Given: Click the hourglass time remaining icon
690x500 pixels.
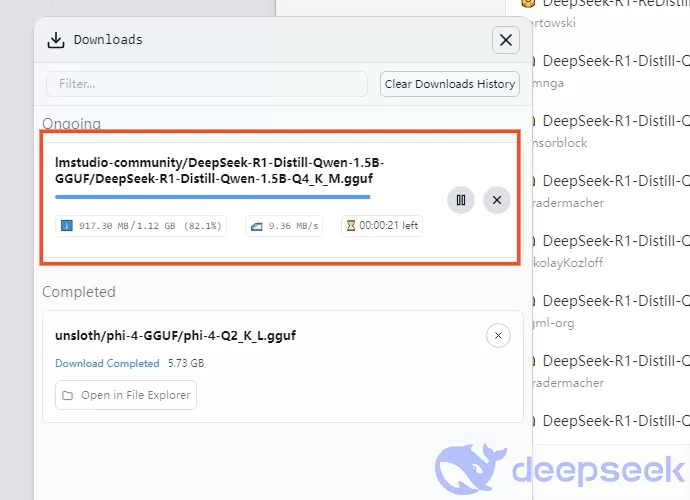Looking at the screenshot, I should (x=351, y=226).
